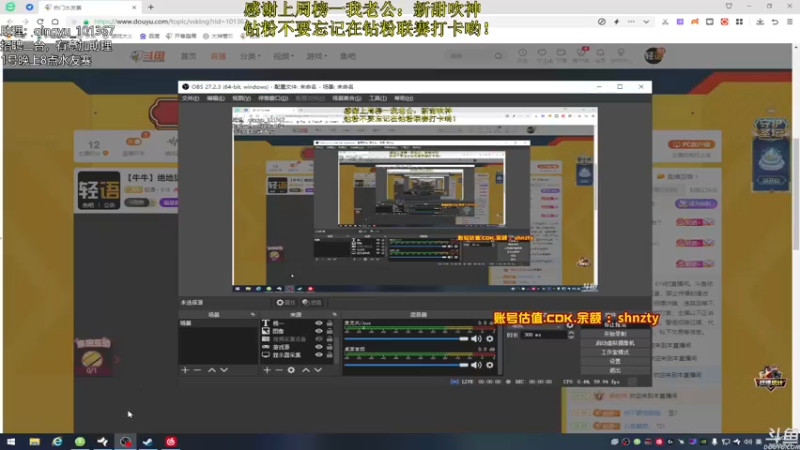Open a new browser tab with plus

click(x=151, y=7)
